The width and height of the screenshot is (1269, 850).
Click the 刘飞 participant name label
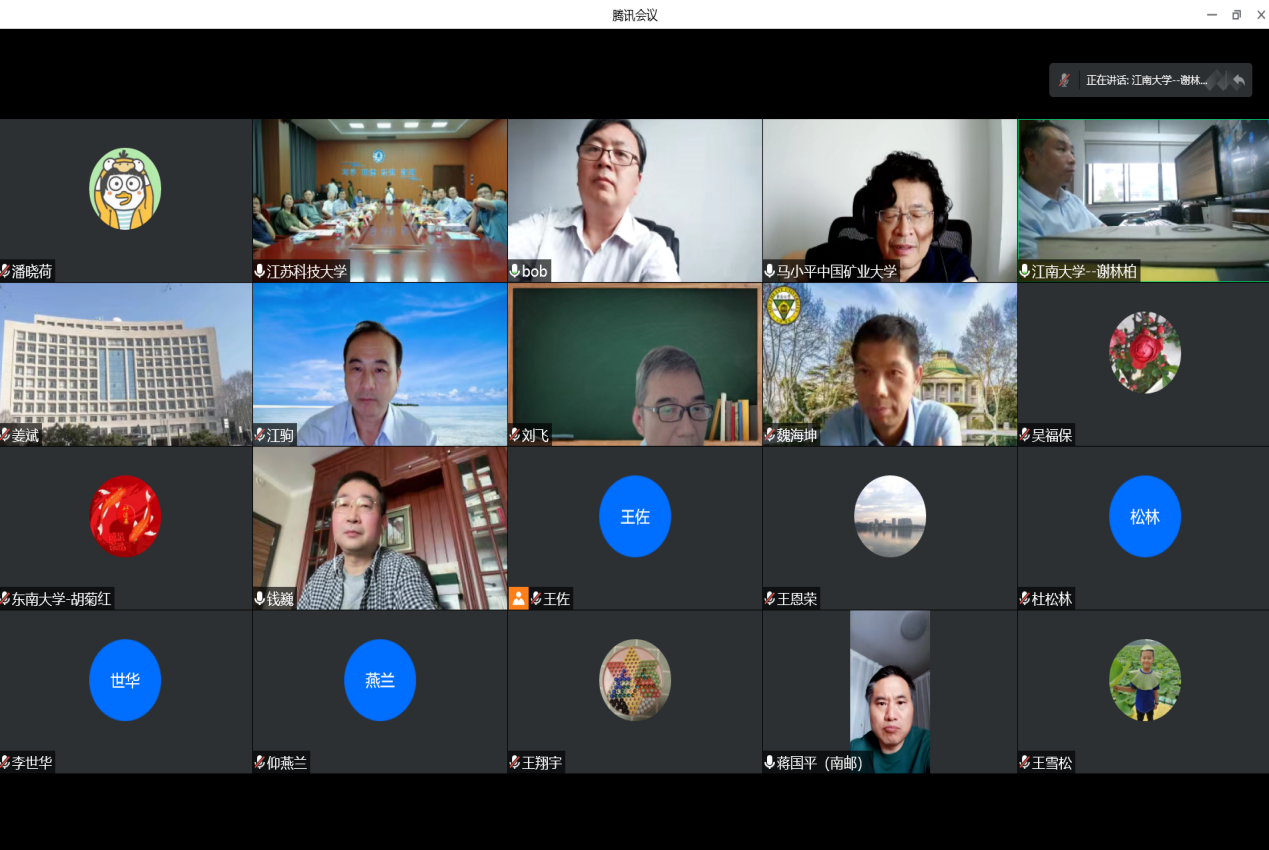click(x=535, y=435)
